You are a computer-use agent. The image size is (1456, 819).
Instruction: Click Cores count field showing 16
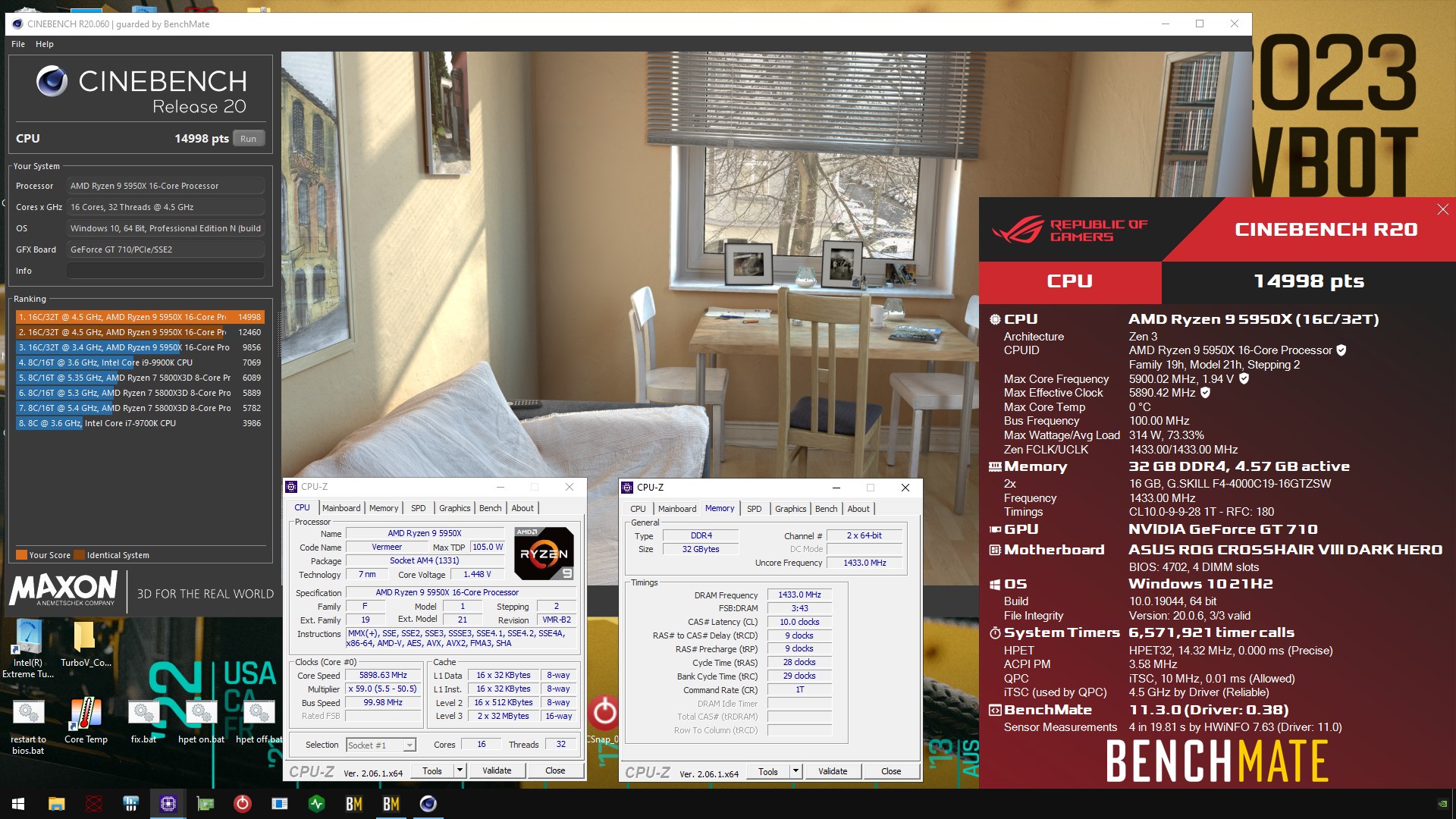(x=481, y=745)
